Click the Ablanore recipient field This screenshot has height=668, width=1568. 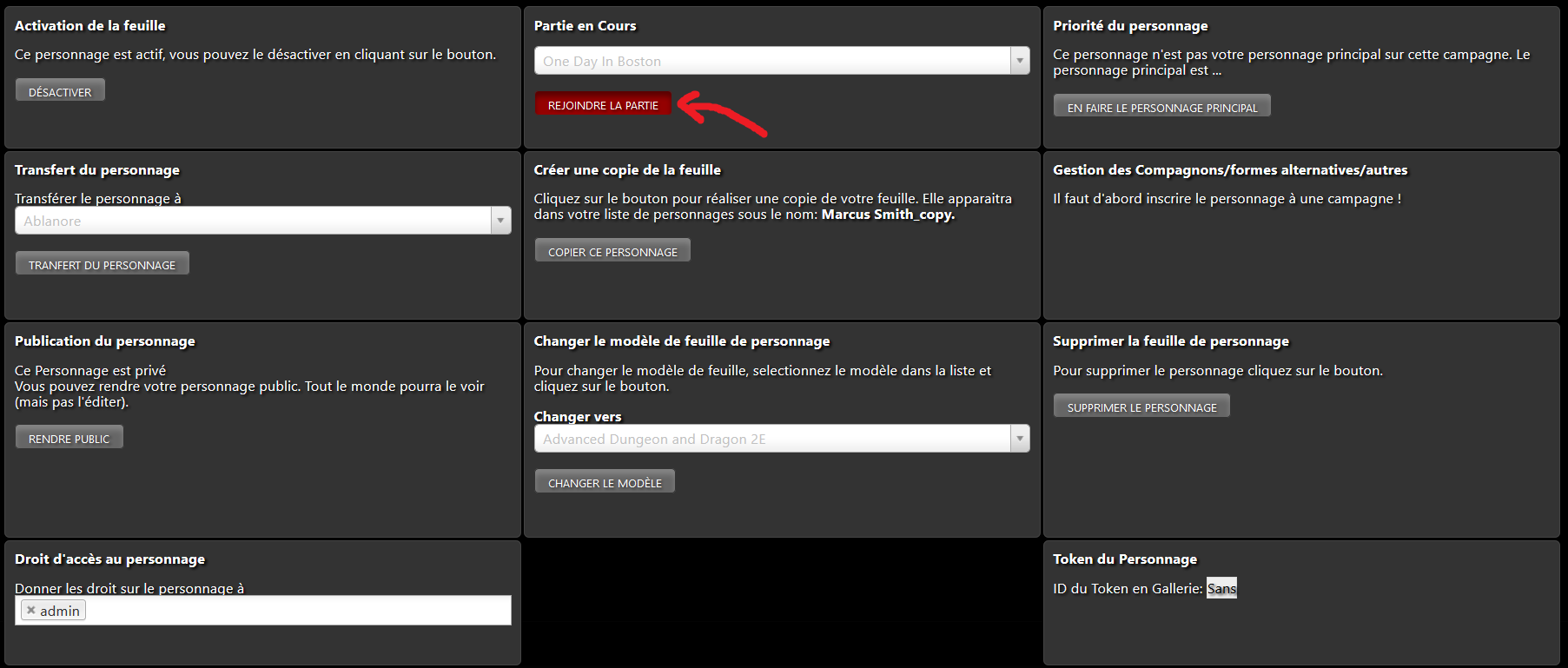pyautogui.click(x=252, y=221)
